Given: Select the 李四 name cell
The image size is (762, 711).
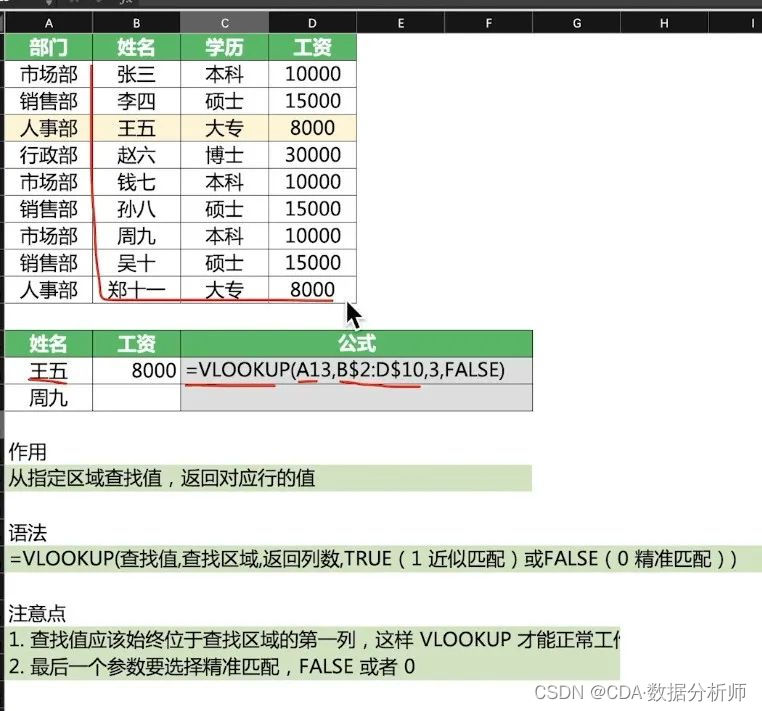Looking at the screenshot, I should (x=137, y=101).
